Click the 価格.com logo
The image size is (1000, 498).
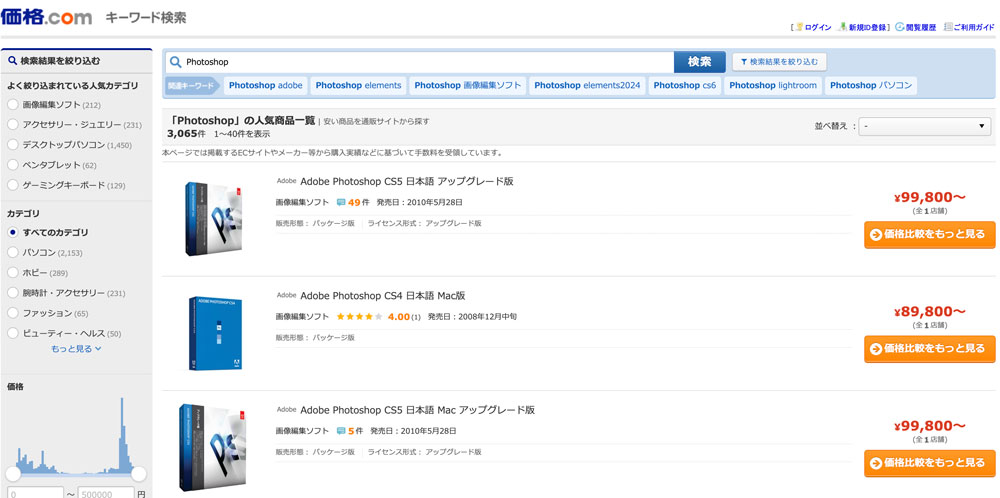pyautogui.click(x=46, y=17)
